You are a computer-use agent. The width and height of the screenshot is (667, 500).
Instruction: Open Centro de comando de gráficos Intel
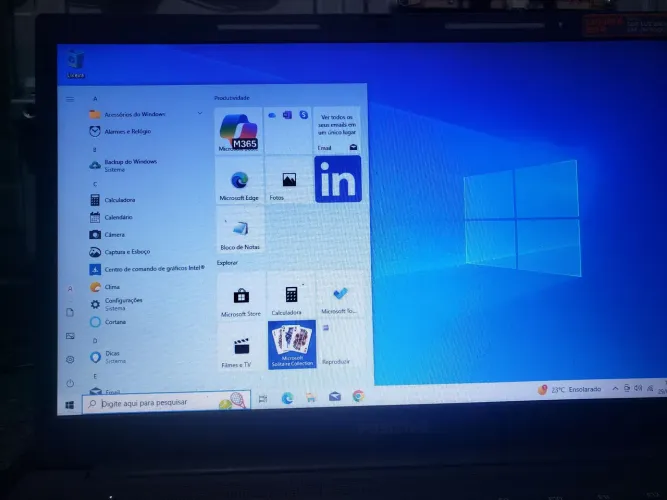pyautogui.click(x=147, y=269)
